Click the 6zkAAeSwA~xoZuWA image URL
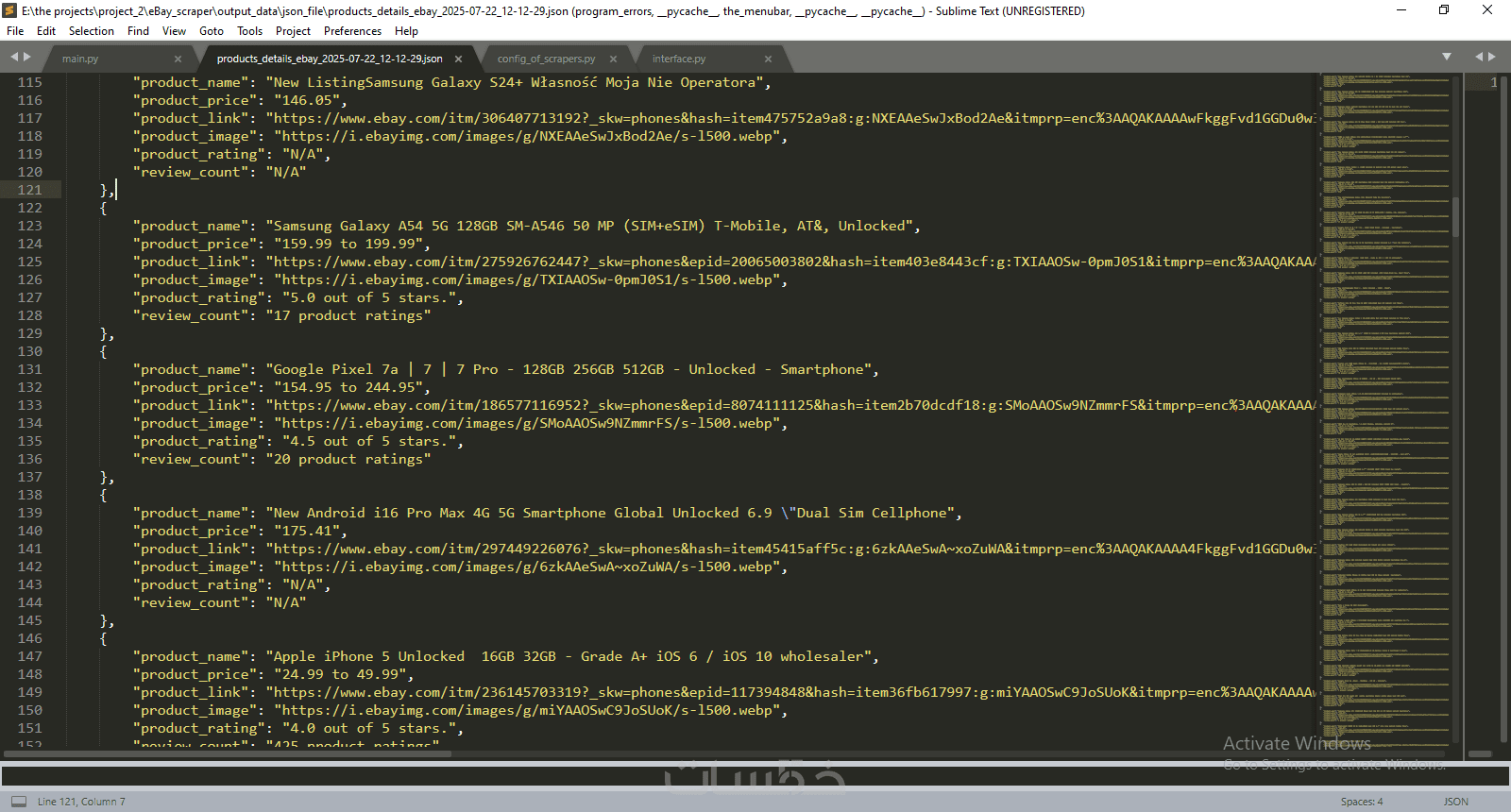The width and height of the screenshot is (1511, 812). (x=527, y=567)
